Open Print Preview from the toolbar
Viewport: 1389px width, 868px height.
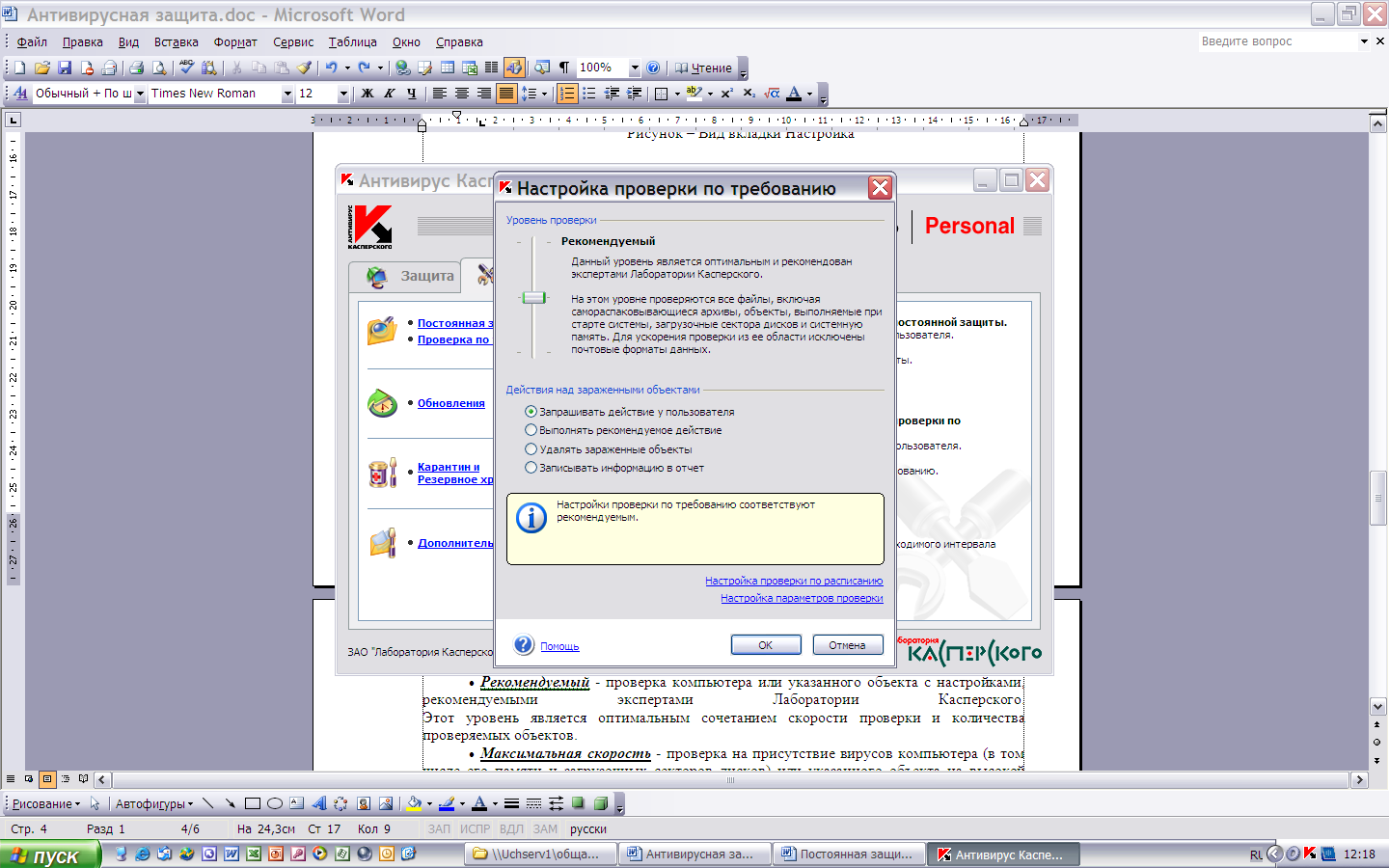point(159,68)
